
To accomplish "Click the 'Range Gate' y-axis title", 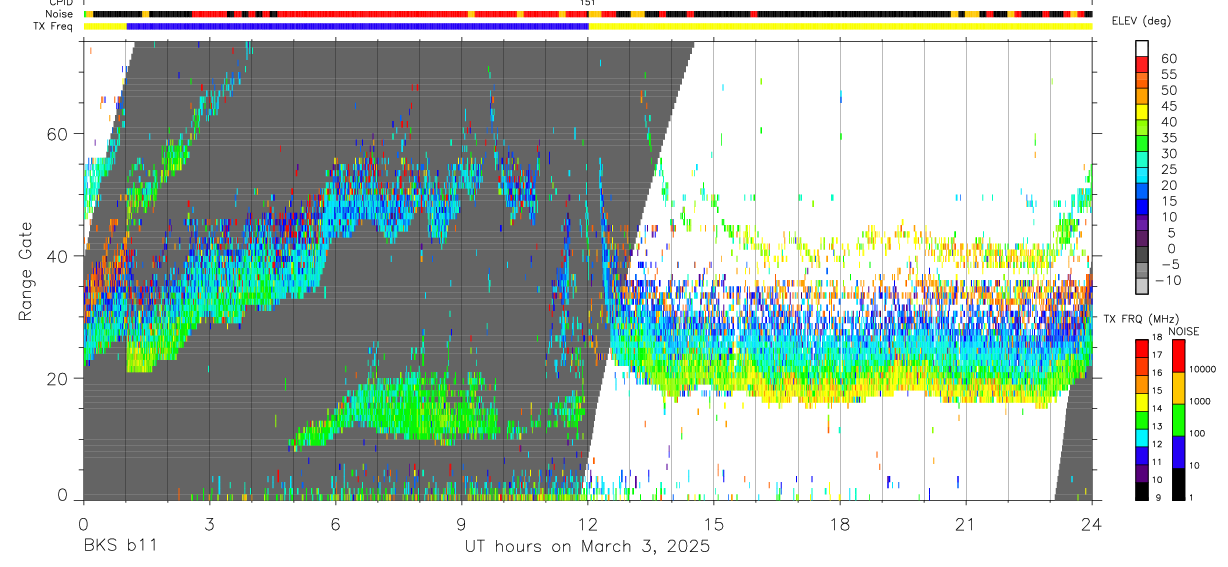I will [26, 273].
